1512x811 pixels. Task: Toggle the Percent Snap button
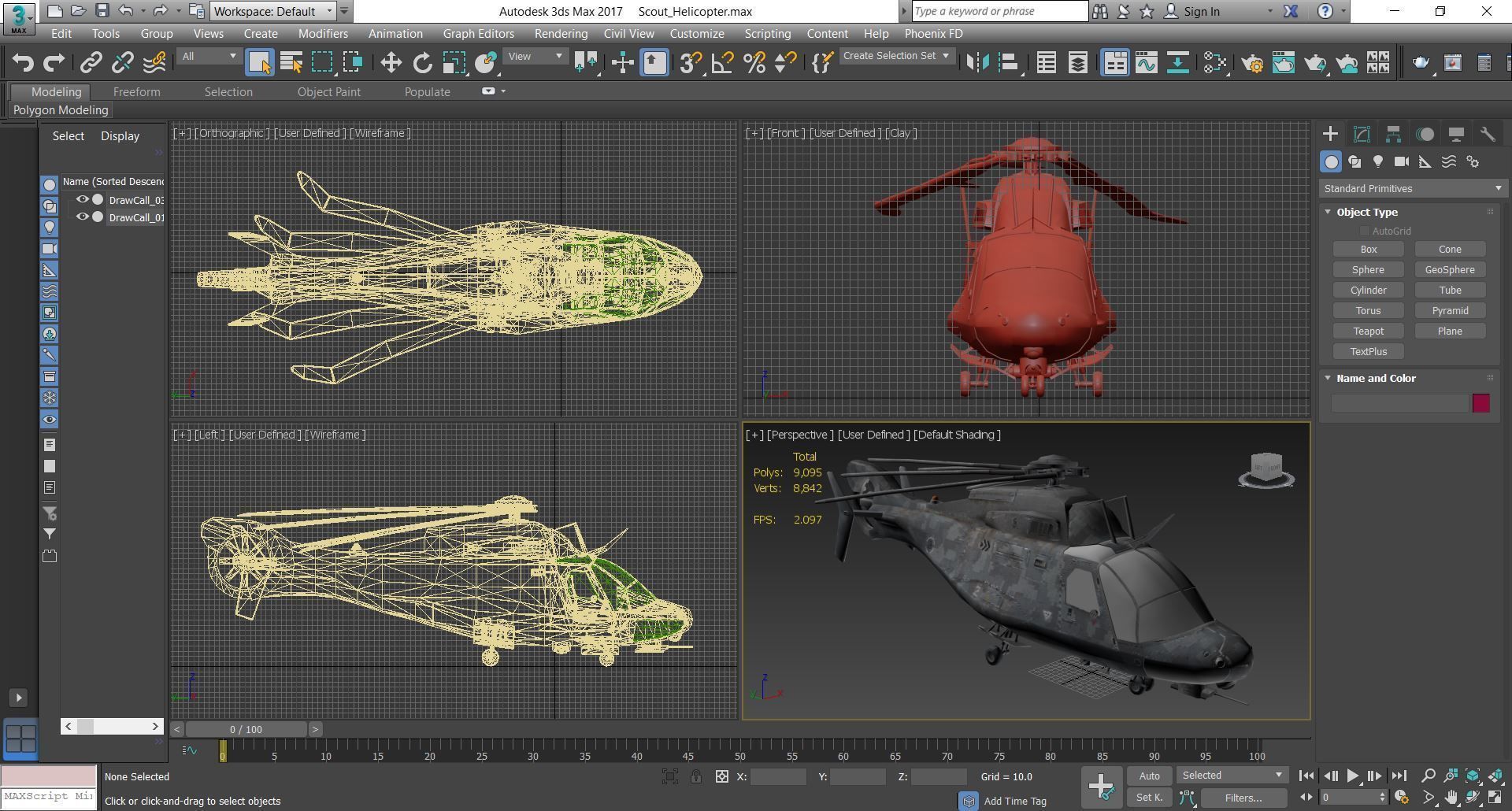pos(754,63)
